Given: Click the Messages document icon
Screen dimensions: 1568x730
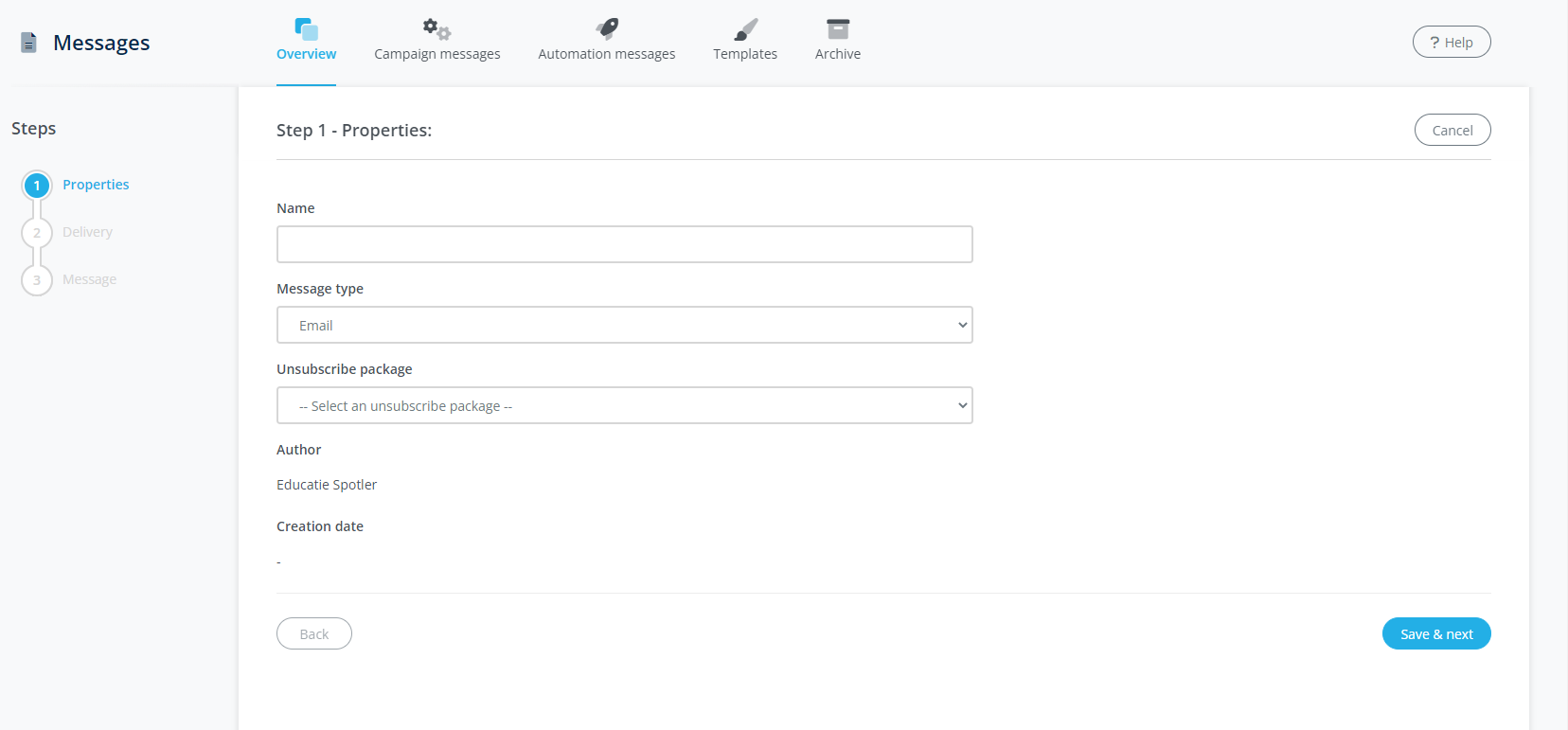Looking at the screenshot, I should click(28, 43).
